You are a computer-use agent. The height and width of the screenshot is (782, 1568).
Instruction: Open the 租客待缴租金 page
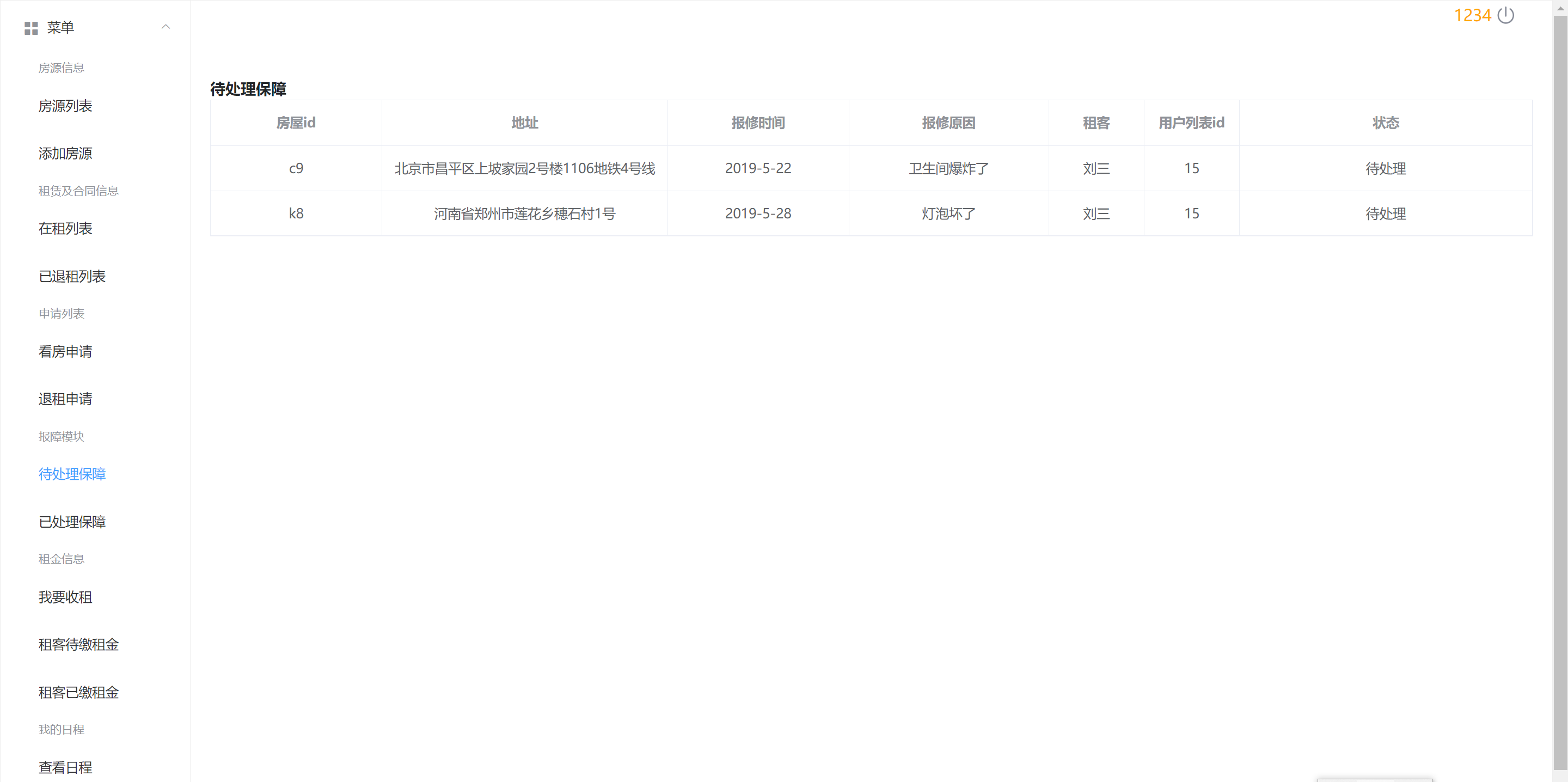click(78, 645)
